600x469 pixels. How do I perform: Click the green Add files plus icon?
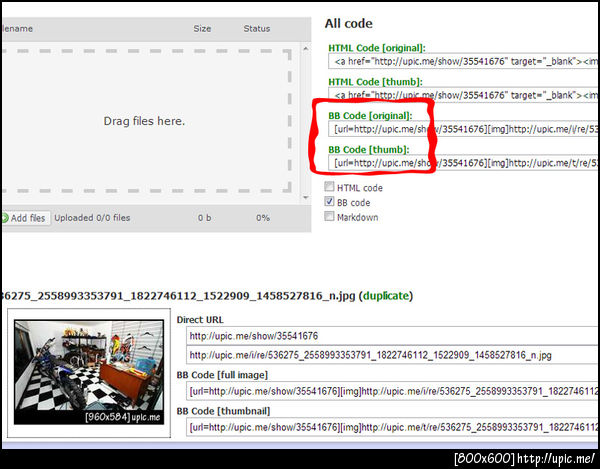tap(4, 218)
